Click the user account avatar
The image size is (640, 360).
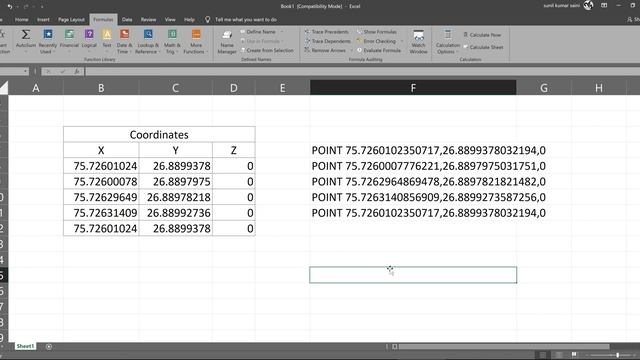[x=588, y=5]
